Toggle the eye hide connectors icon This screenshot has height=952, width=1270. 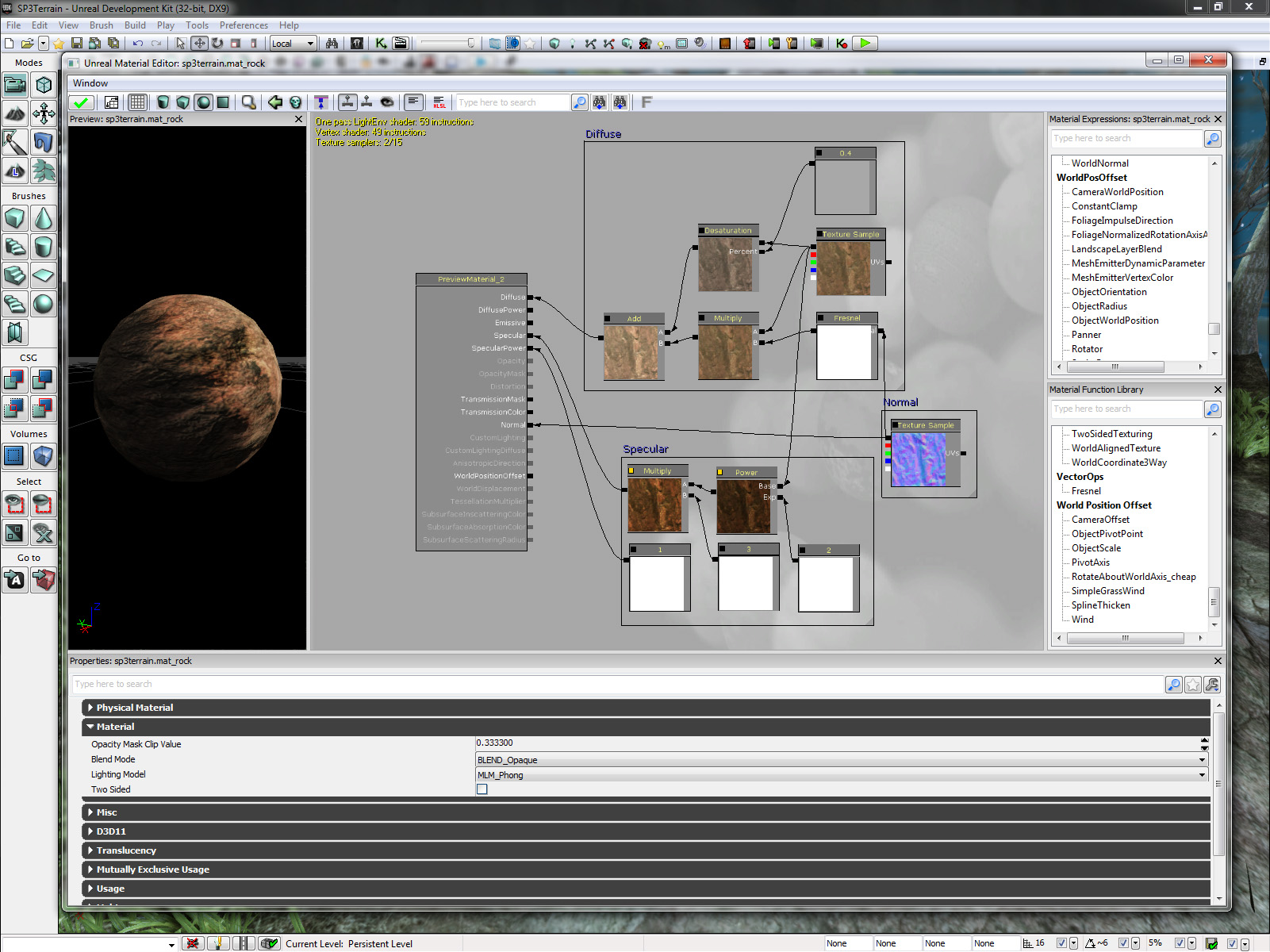(387, 102)
